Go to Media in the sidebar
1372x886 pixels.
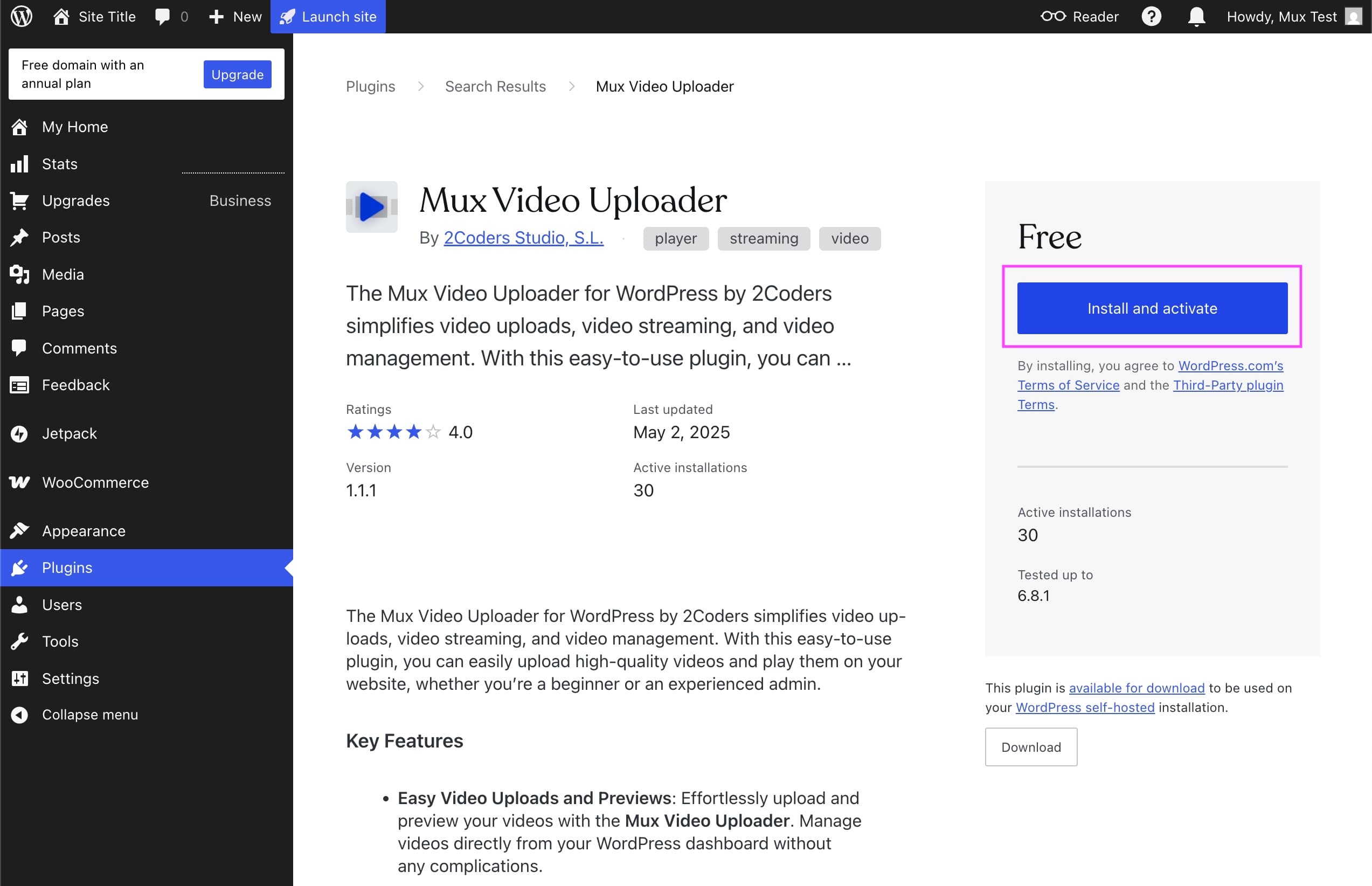[63, 274]
